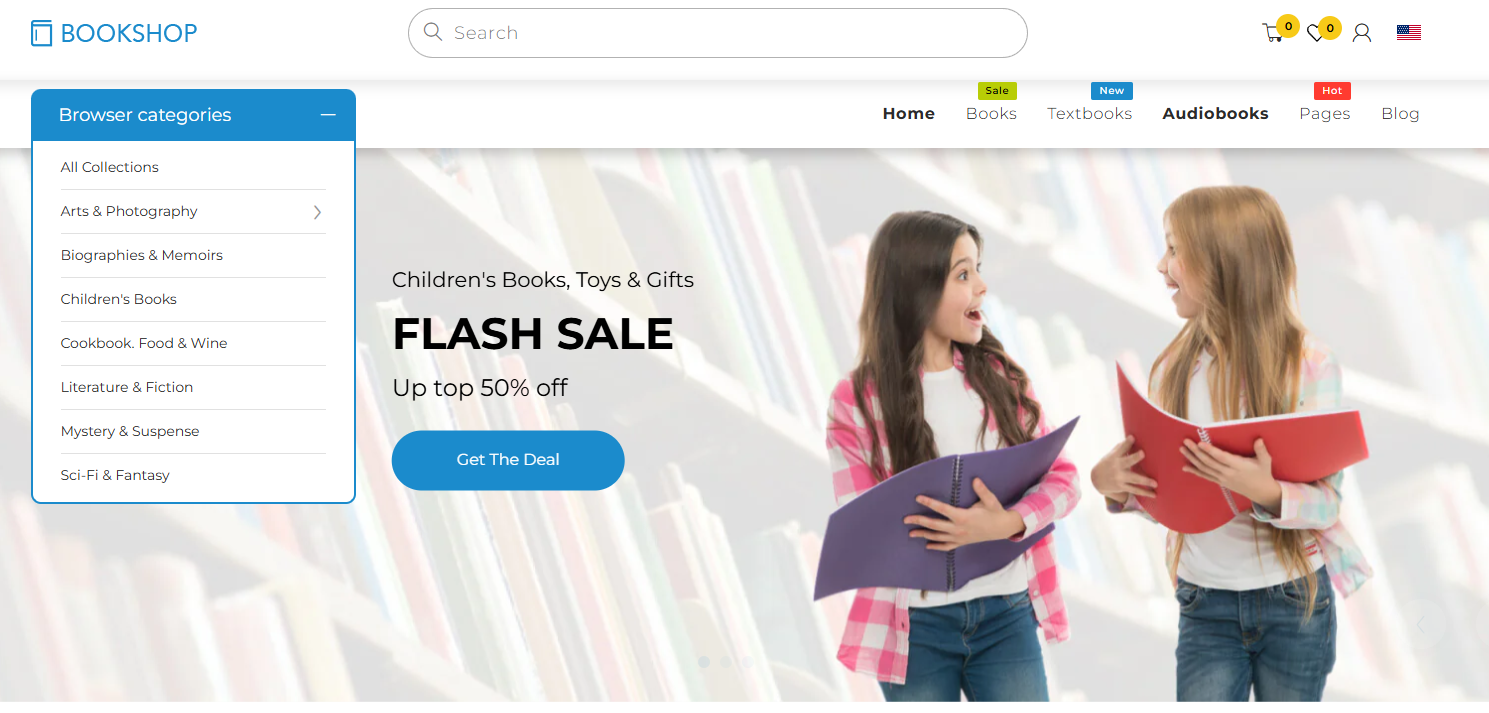Select the US flag language icon
1489x713 pixels.
(x=1409, y=32)
